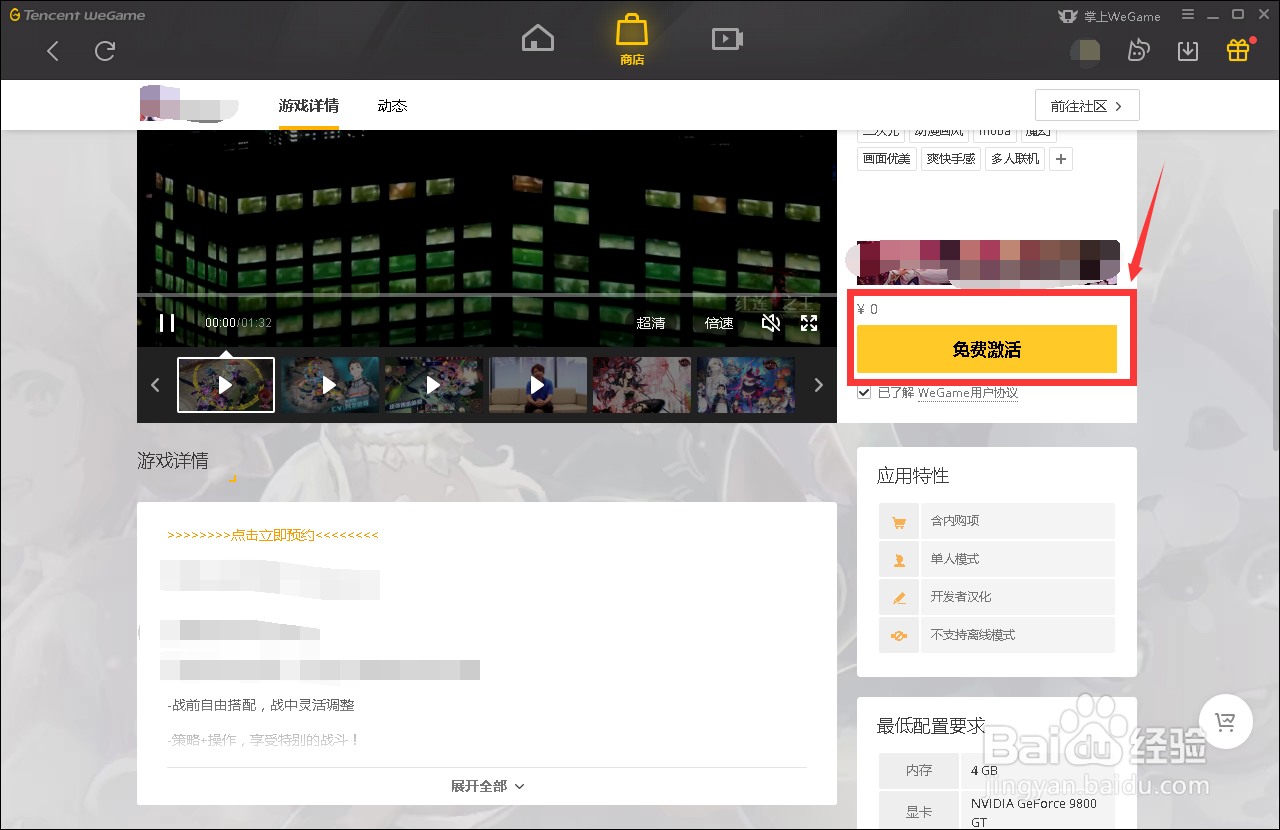The width and height of the screenshot is (1280, 830).
Task: Expand full description with 展开全部
Action: click(x=487, y=786)
